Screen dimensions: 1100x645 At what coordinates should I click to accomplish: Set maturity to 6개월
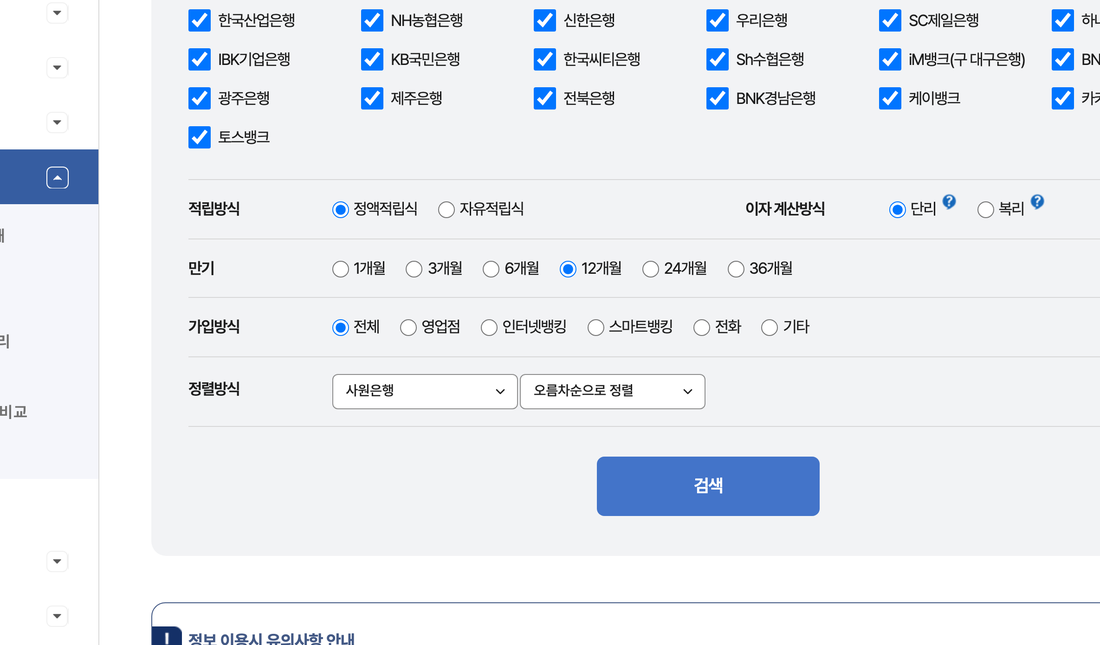(491, 270)
